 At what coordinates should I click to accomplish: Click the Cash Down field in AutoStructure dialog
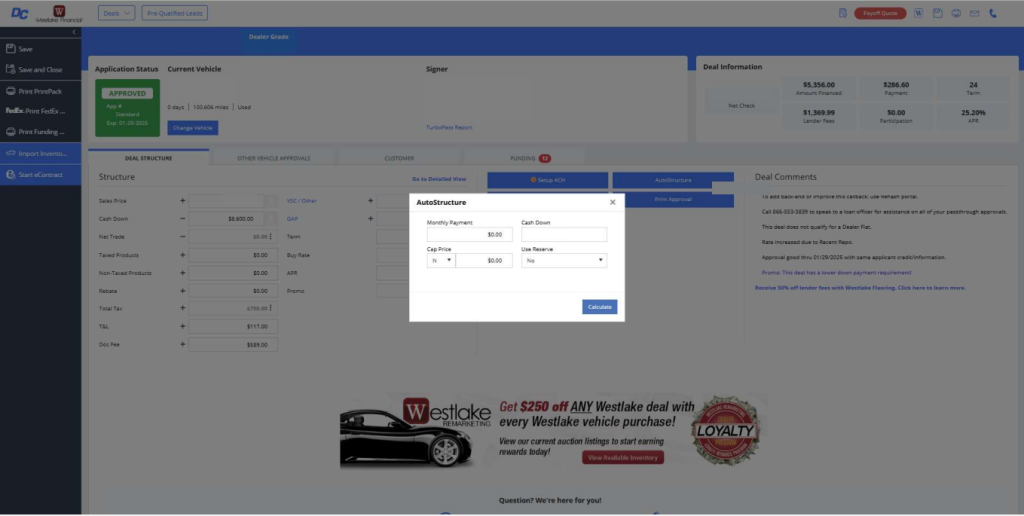564,234
